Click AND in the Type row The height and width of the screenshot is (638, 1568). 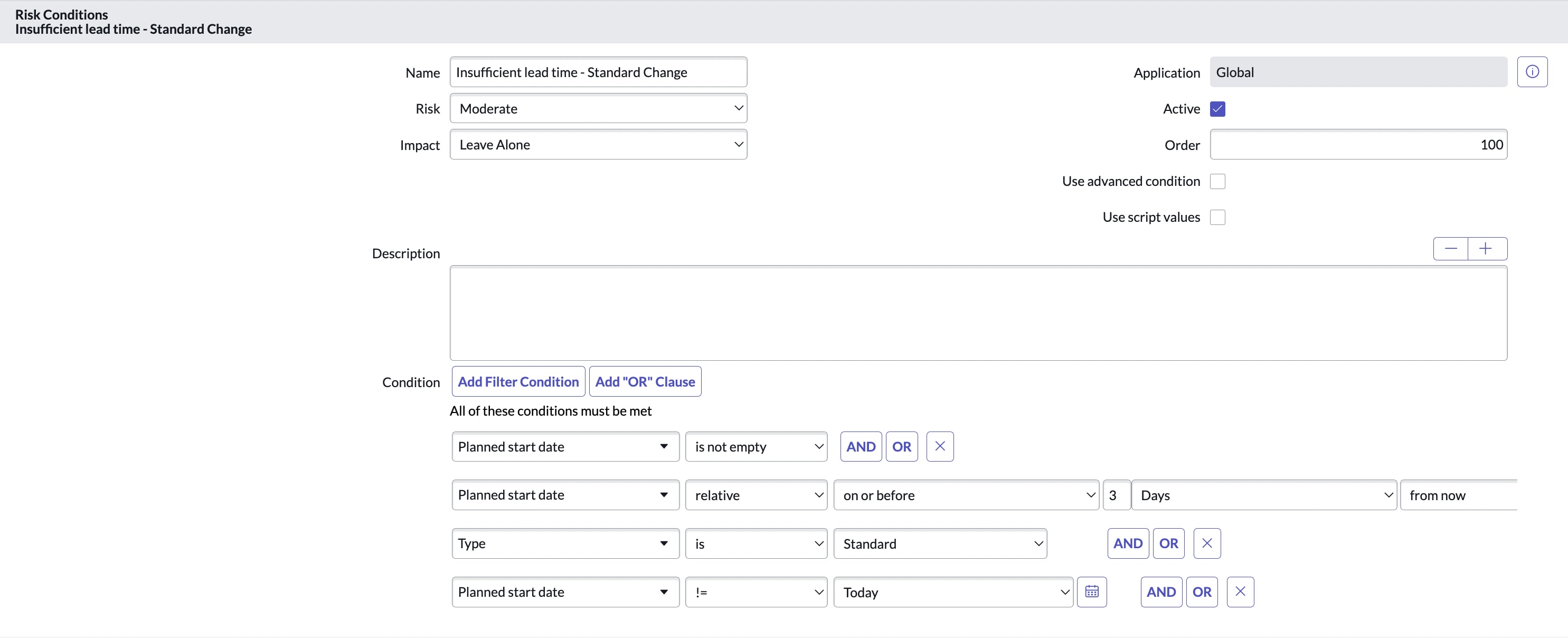tap(1128, 543)
